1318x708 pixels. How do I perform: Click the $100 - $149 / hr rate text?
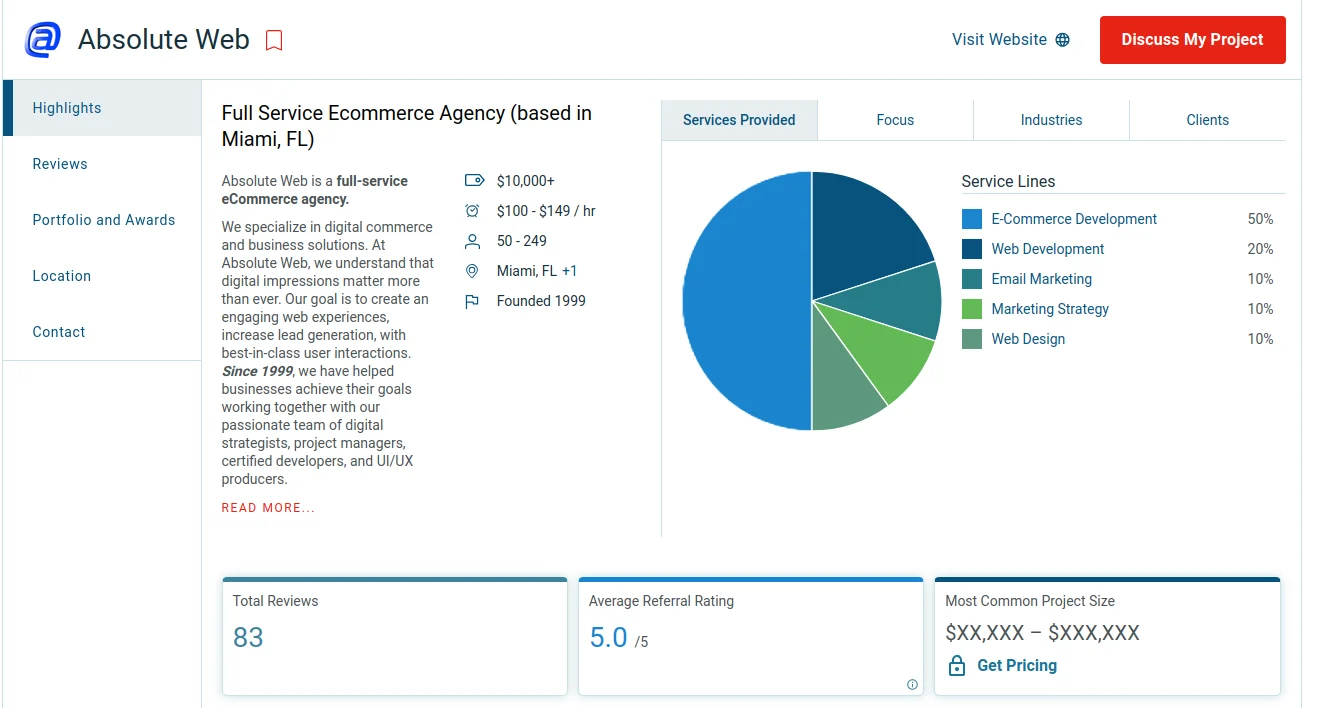(546, 211)
